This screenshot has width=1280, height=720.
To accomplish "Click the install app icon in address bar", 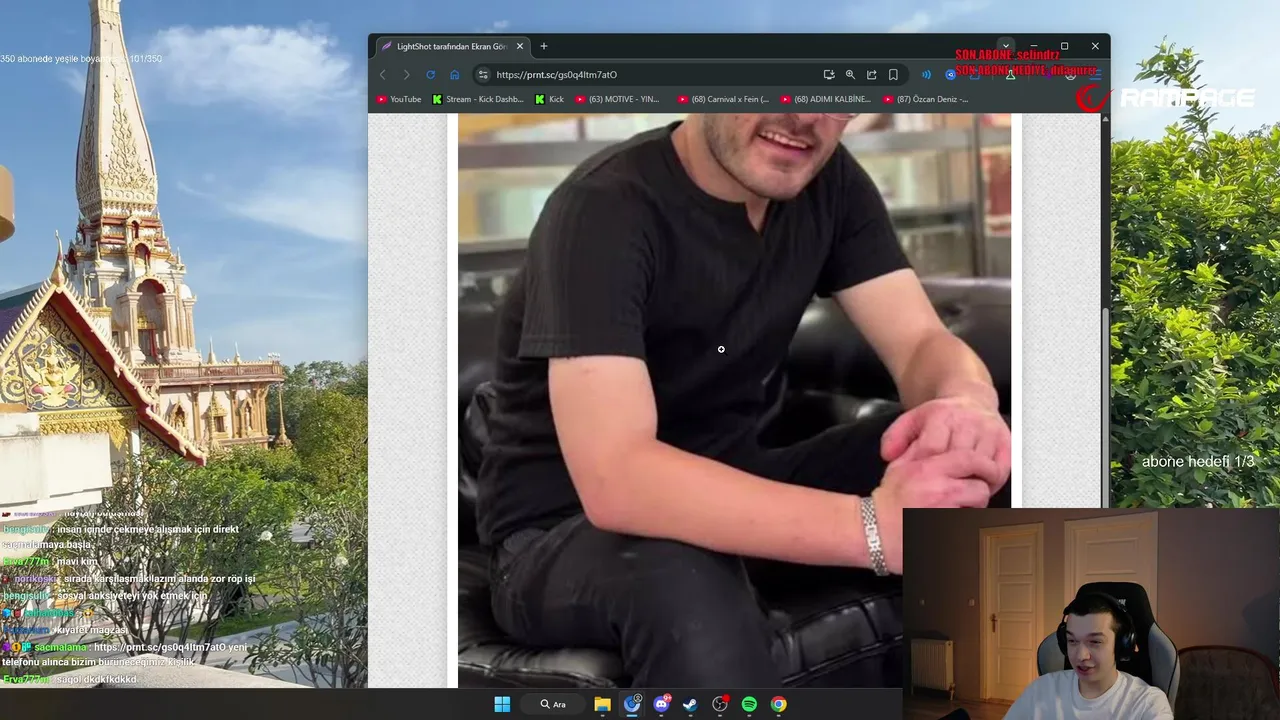I will pyautogui.click(x=829, y=75).
